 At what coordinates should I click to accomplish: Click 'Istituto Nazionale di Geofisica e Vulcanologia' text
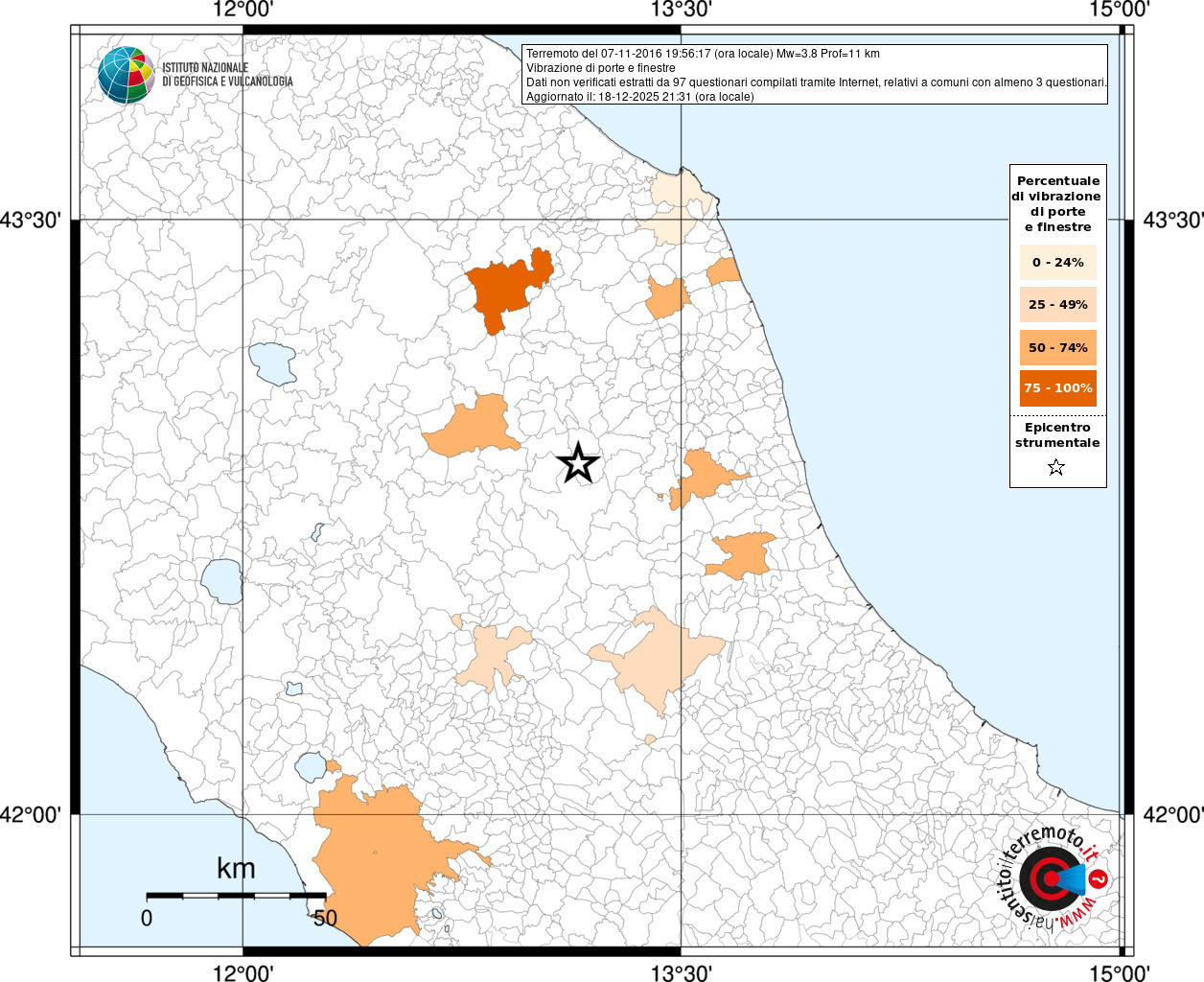point(227,75)
